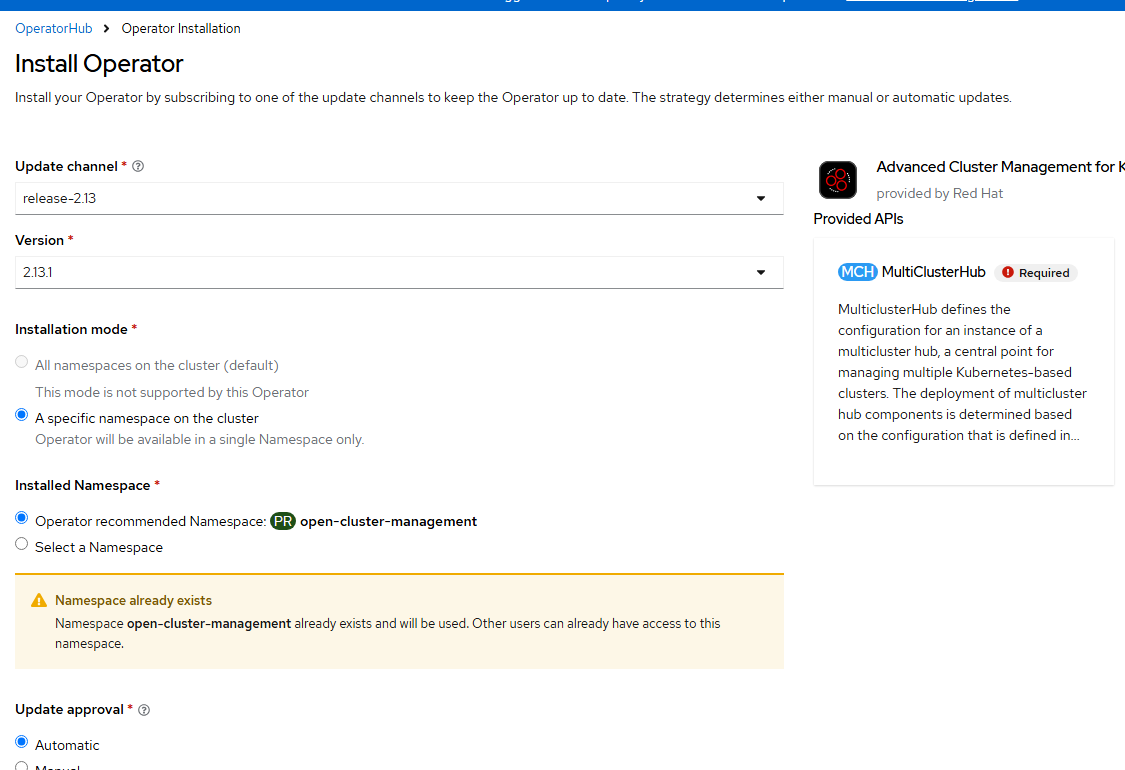Screen dimensions: 1125x770
Task: Click the provided by Red Hat text
Action: 939,193
